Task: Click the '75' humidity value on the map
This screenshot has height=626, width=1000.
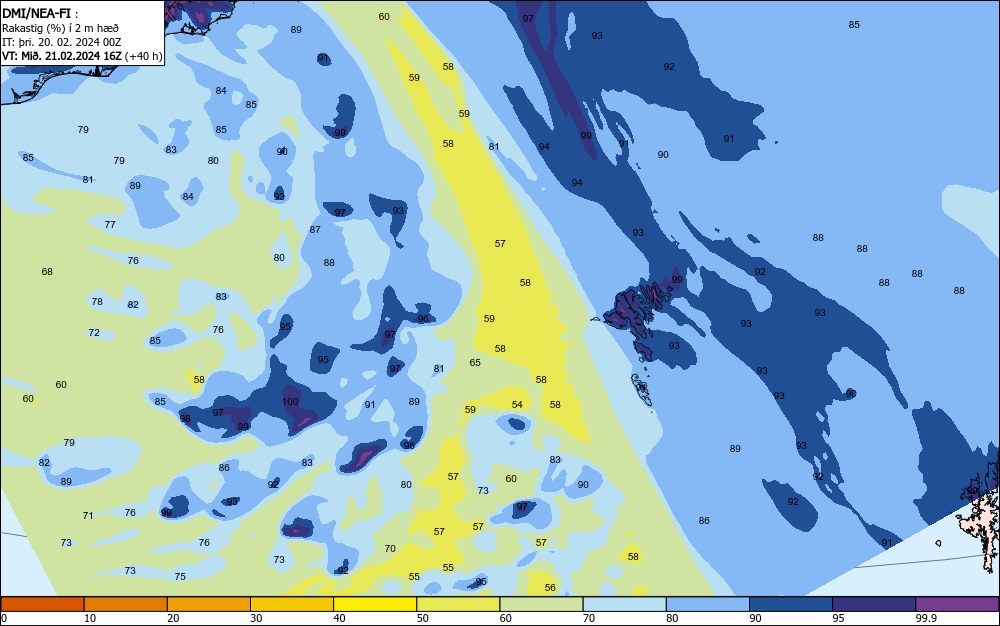Action: (180, 576)
